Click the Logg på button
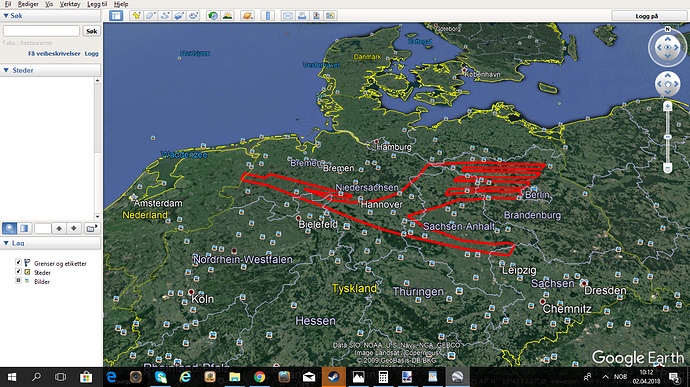The image size is (690, 387). [646, 16]
